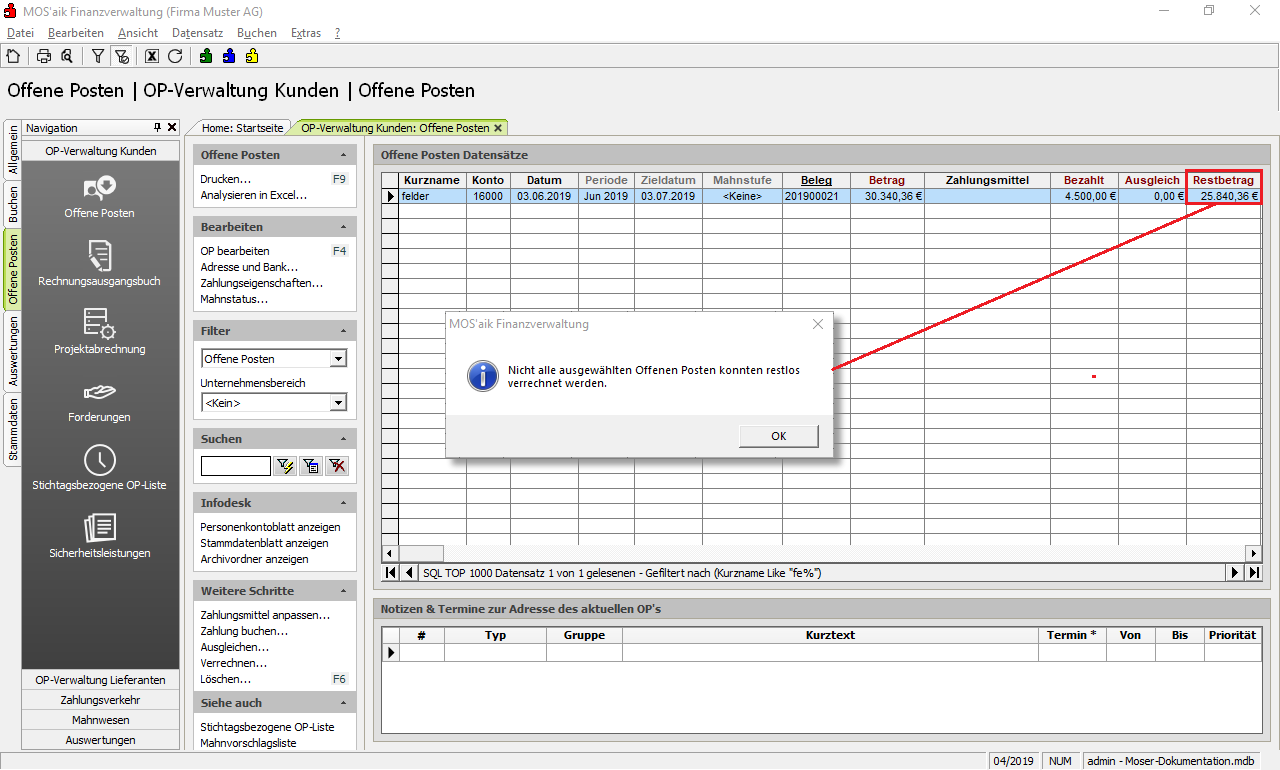The width and height of the screenshot is (1280, 770).
Task: Click the Home icon in the toolbar
Action: (x=13, y=56)
